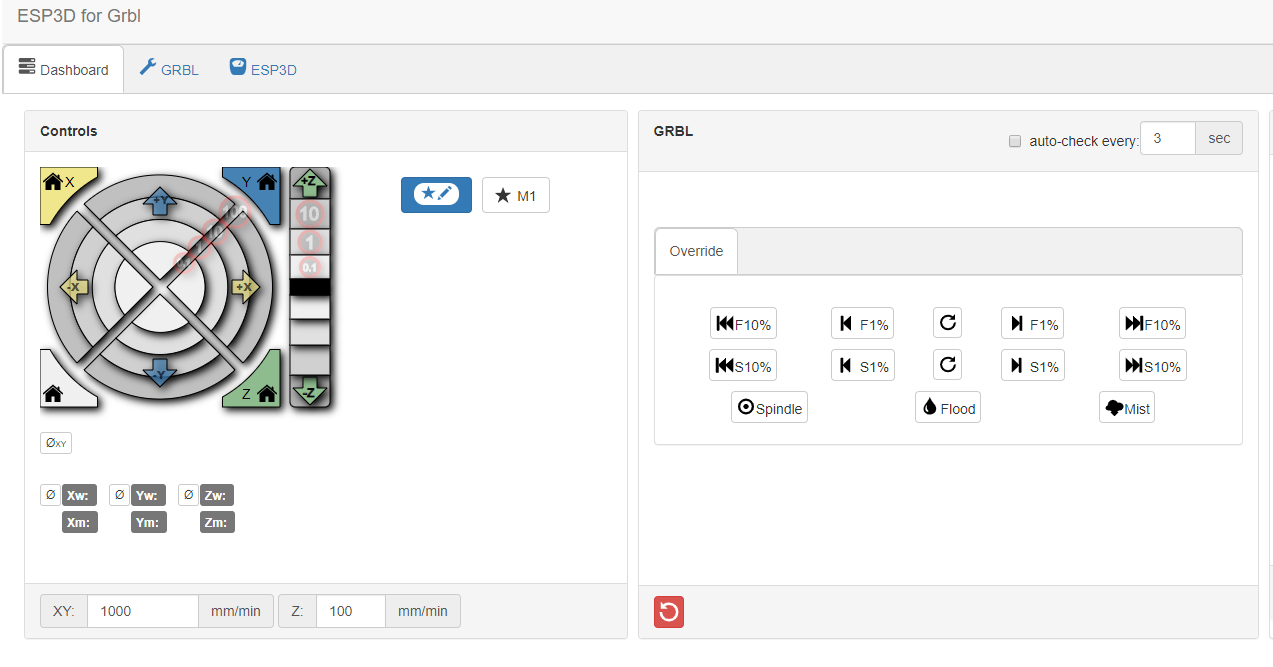The image size is (1273, 667).
Task: Decrease feed override by 10%
Action: coord(743,322)
